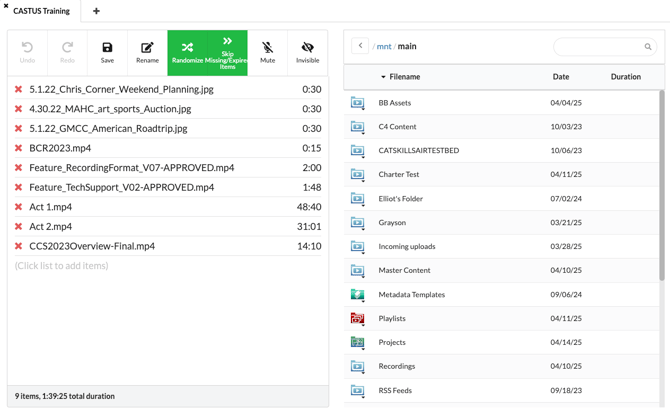Delete Act 1.mp4 with the red X

18,207
